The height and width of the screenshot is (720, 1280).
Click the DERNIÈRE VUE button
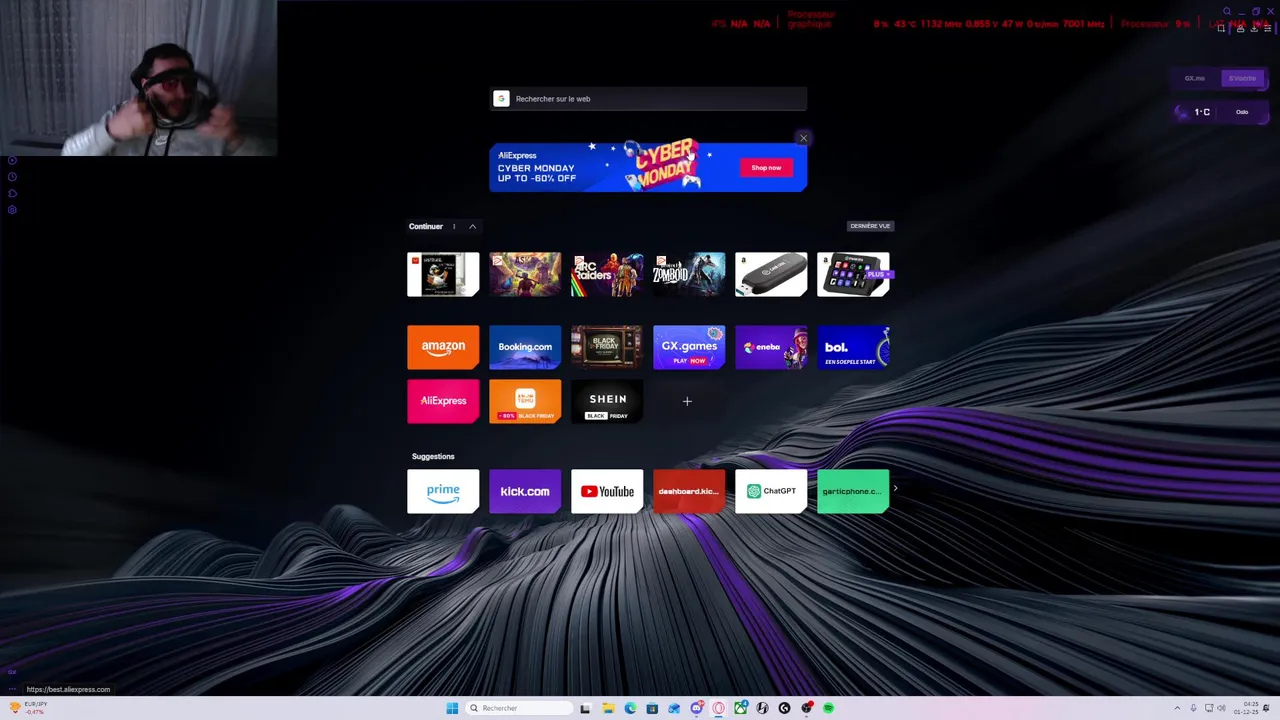869,226
